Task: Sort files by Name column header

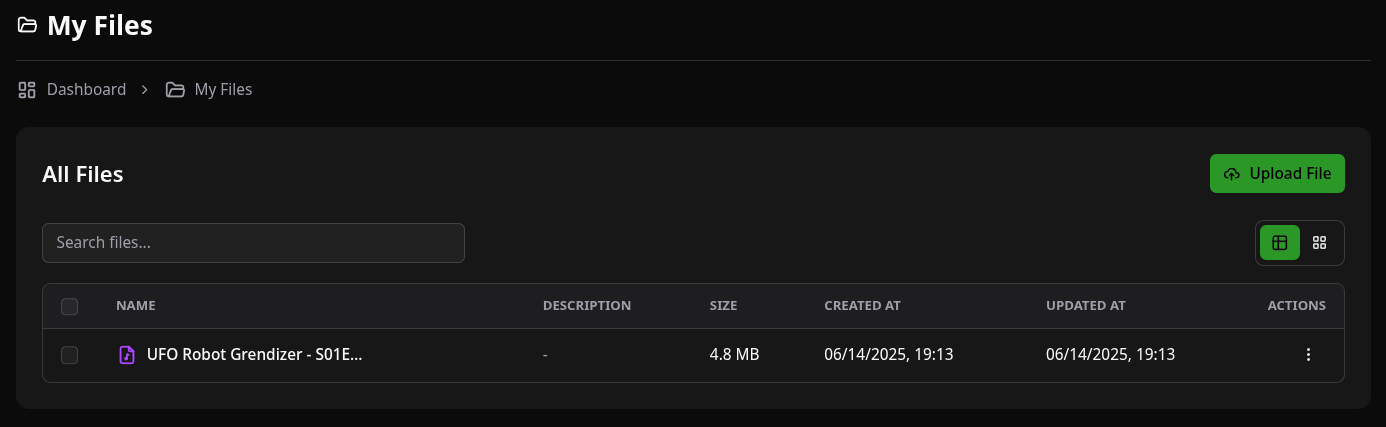Action: (x=136, y=306)
